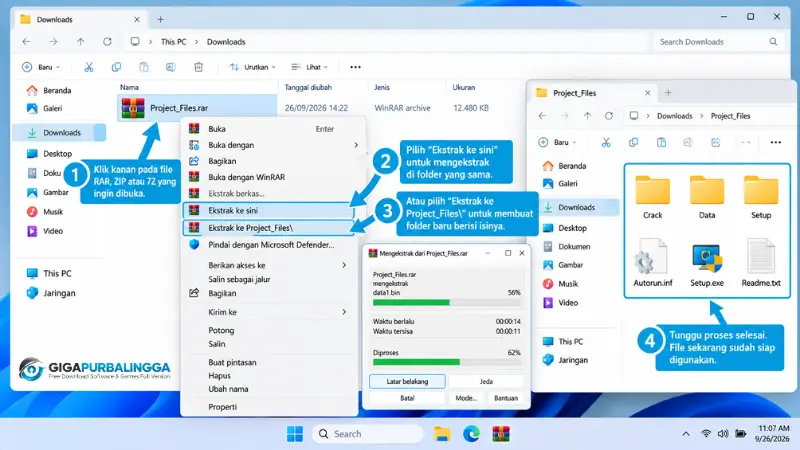Go back in Downloads window navigation
The height and width of the screenshot is (450, 800).
click(27, 42)
